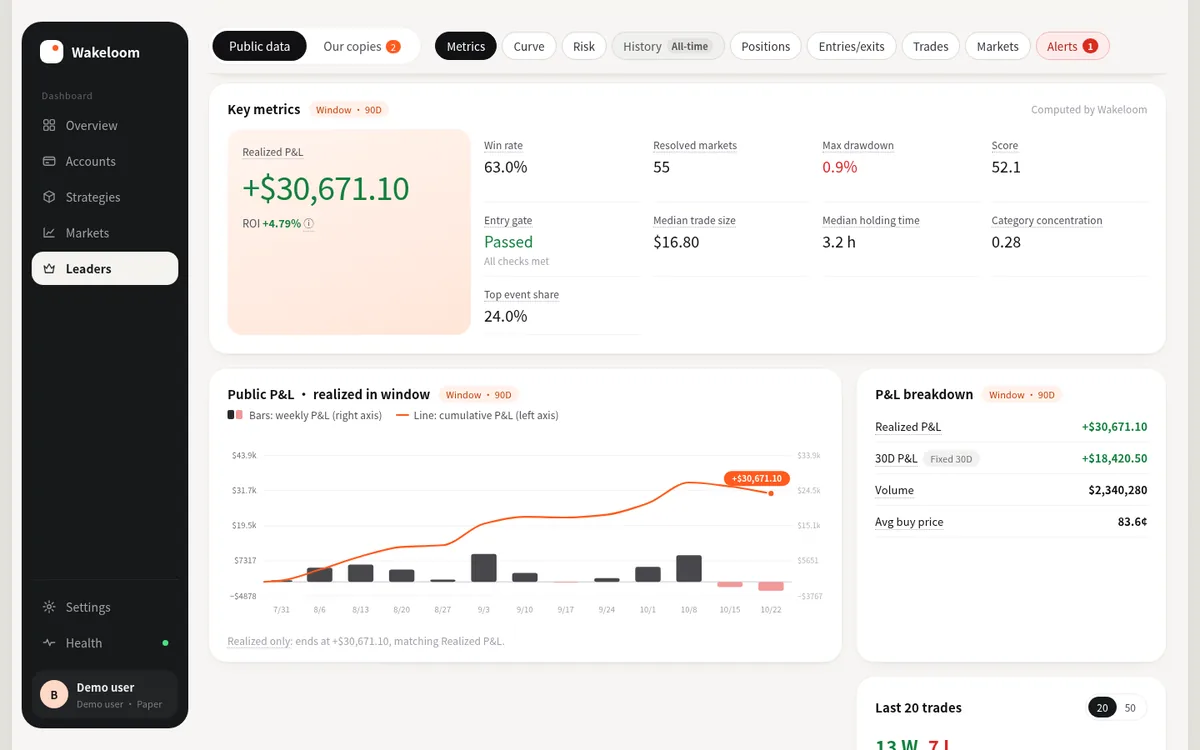Open the Demo user account card
Viewport: 1200px width, 750px height.
point(105,694)
